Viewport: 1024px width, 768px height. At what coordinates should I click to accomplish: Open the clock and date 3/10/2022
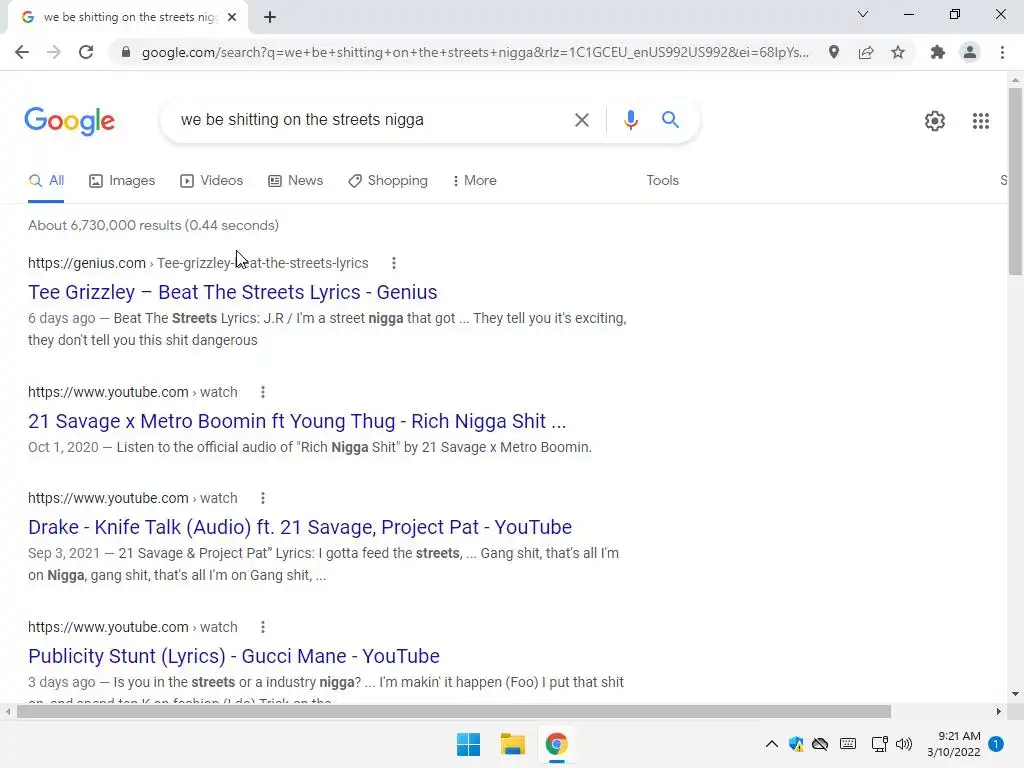pyautogui.click(x=953, y=744)
